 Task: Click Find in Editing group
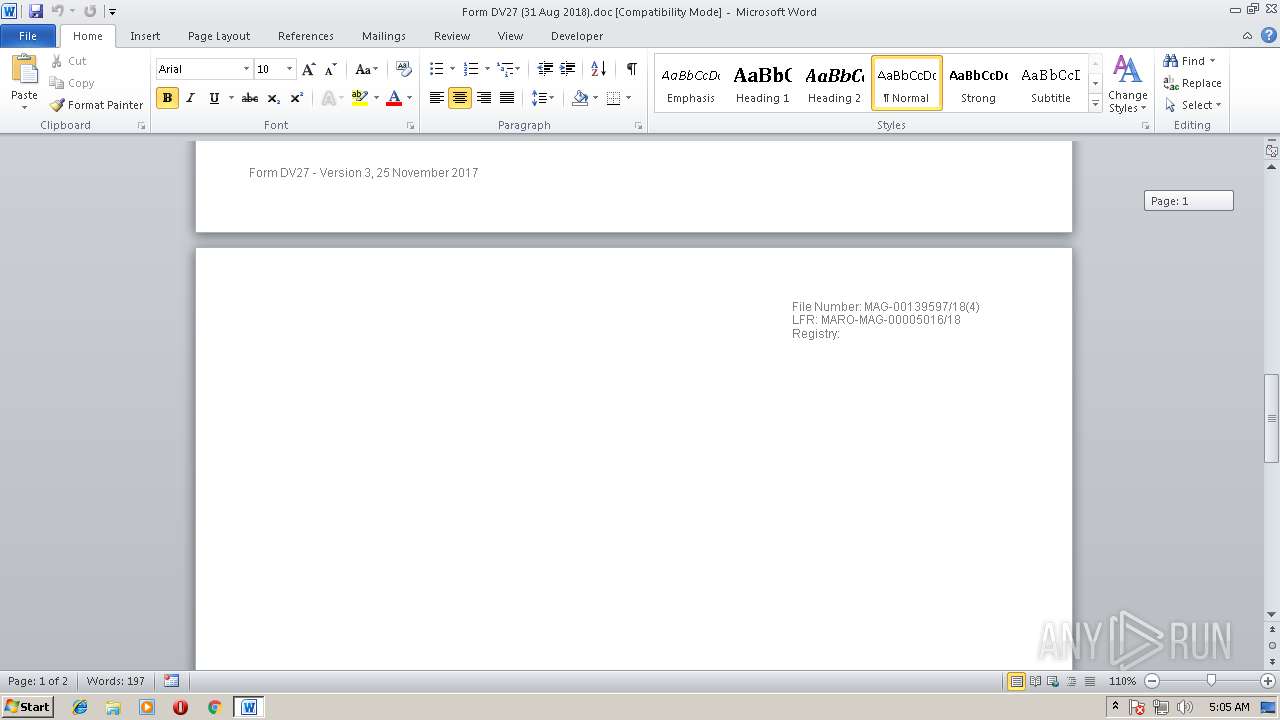click(1190, 61)
